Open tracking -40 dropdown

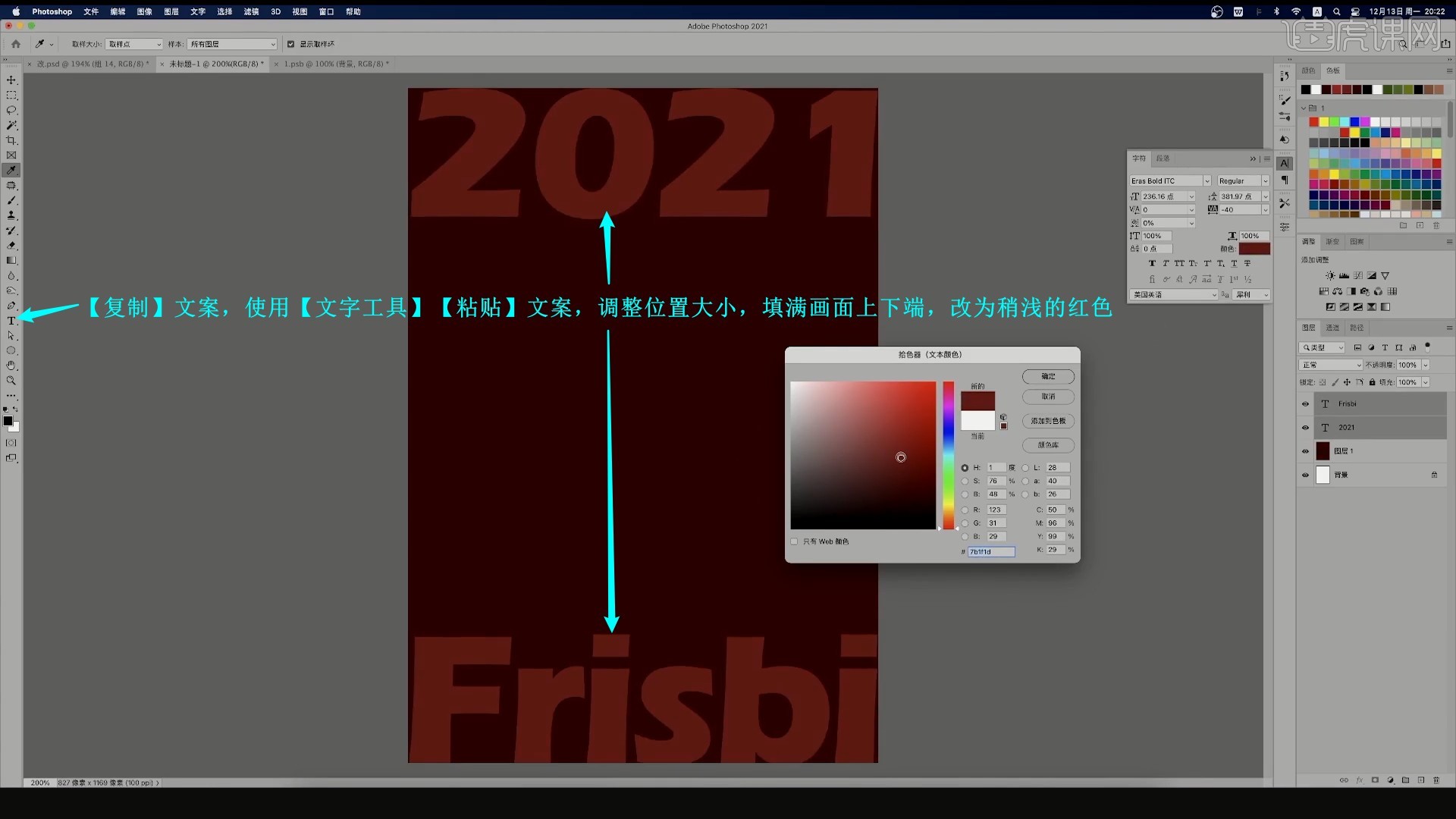click(x=1266, y=210)
